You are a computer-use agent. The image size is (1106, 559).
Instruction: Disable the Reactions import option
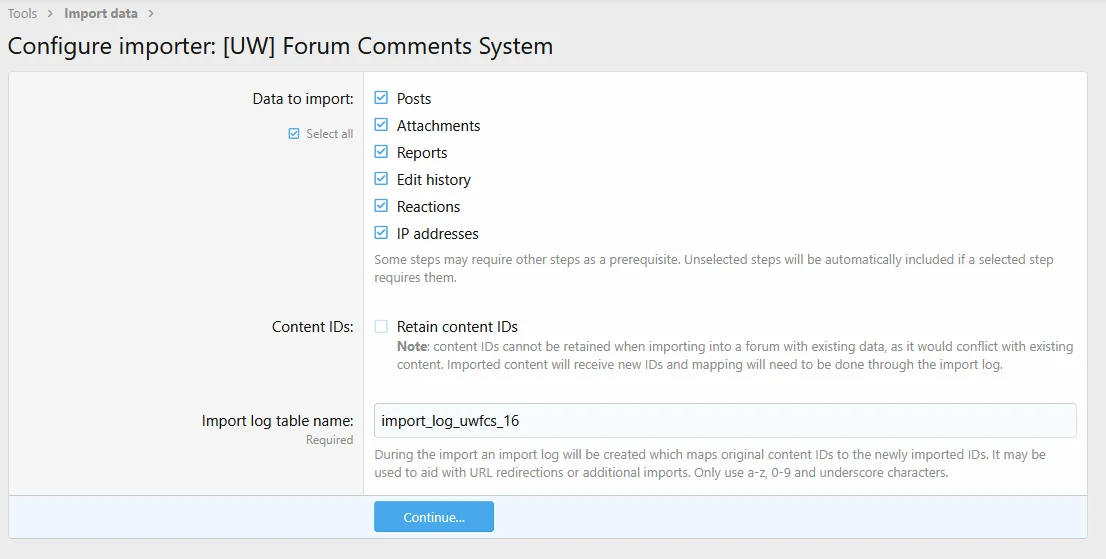point(381,206)
